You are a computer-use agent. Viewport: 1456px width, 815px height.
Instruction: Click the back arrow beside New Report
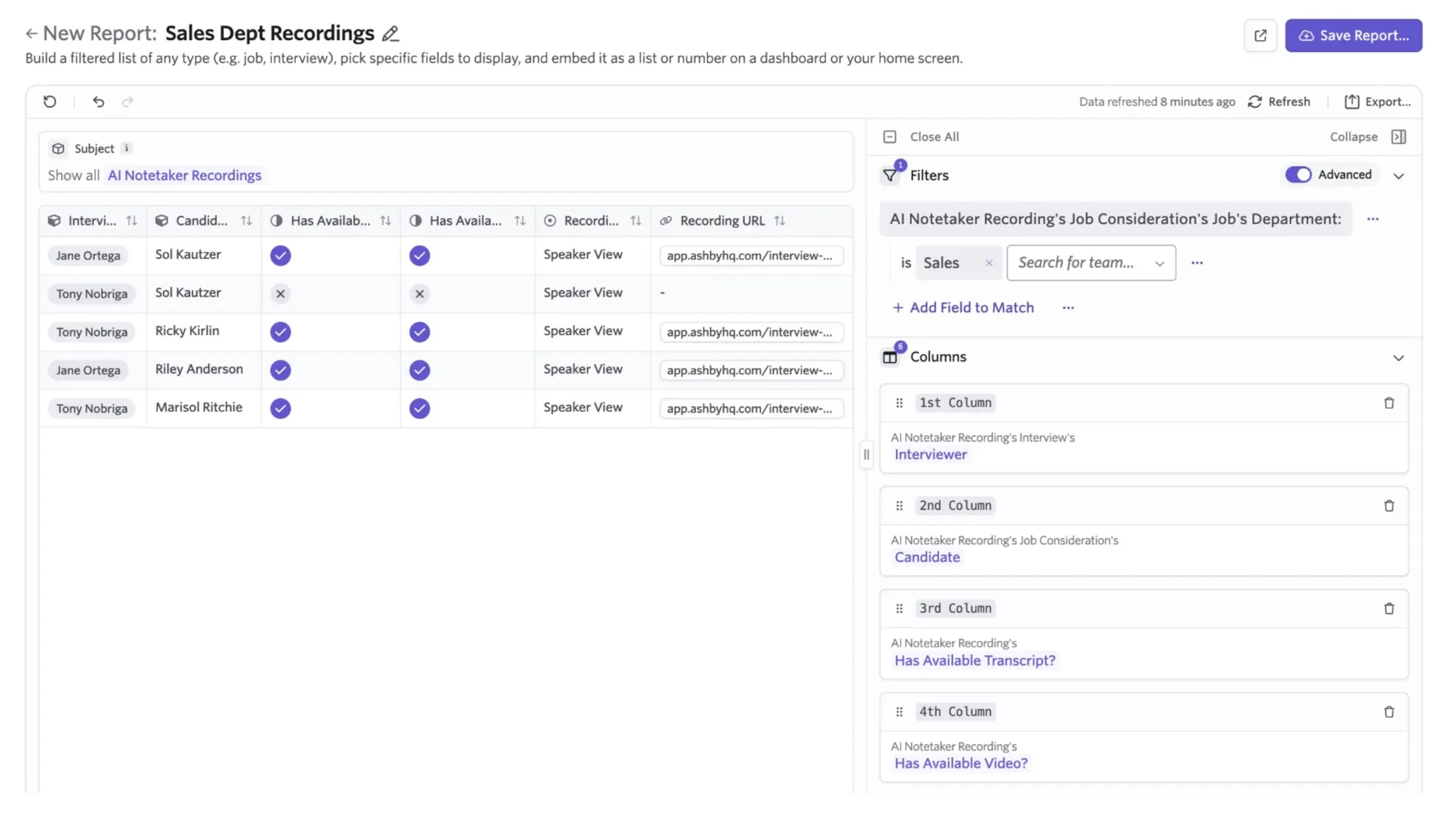pyautogui.click(x=31, y=33)
